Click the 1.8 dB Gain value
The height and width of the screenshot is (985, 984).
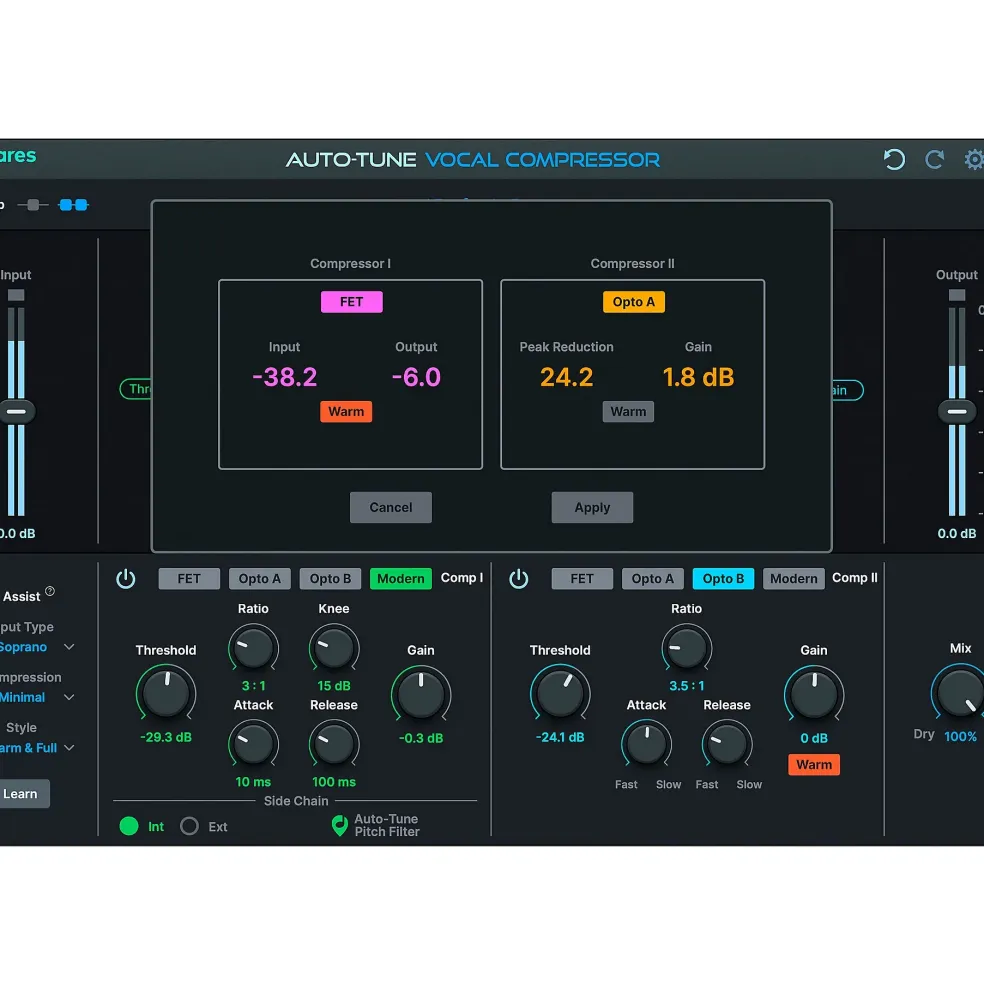[x=698, y=377]
